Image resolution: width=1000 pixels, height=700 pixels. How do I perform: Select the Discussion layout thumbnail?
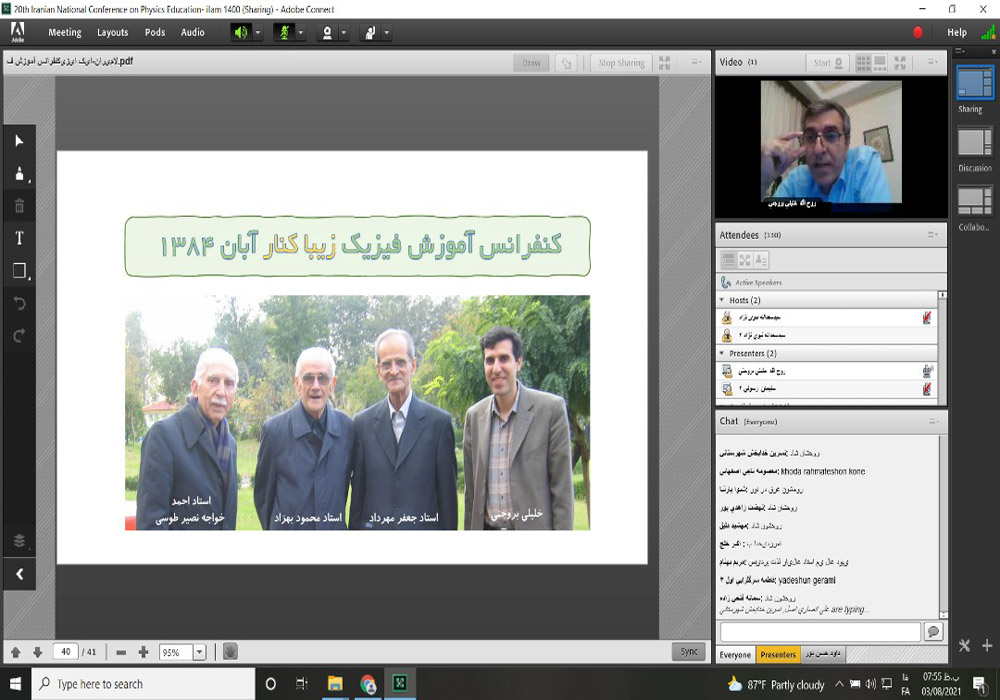(x=974, y=143)
